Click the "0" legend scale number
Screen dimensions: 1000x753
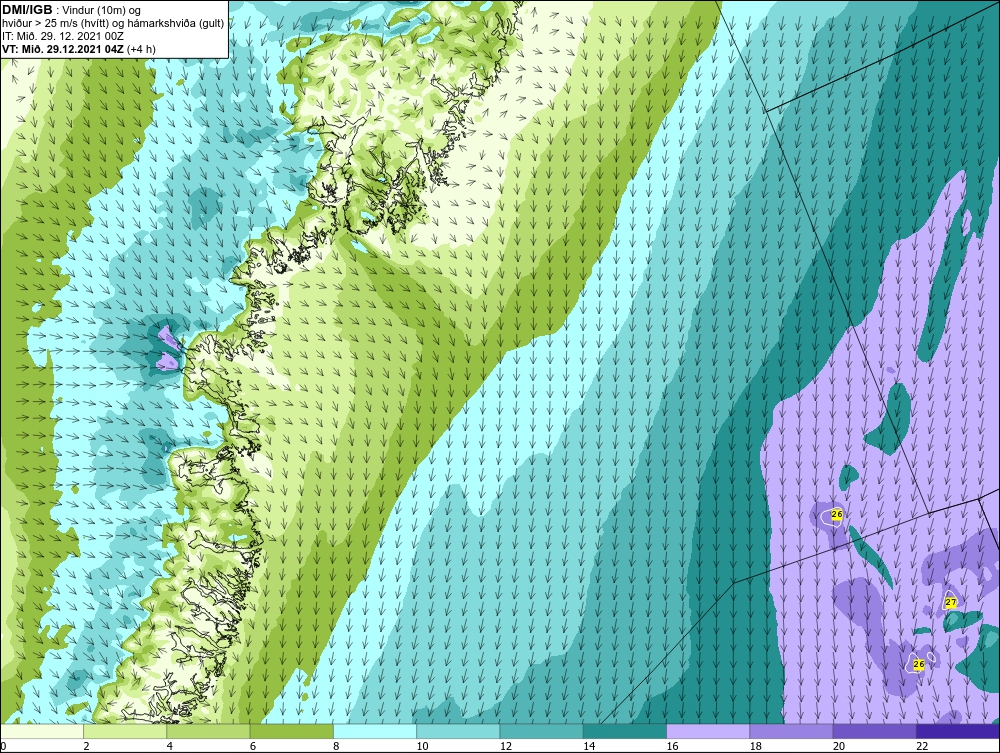(3, 747)
